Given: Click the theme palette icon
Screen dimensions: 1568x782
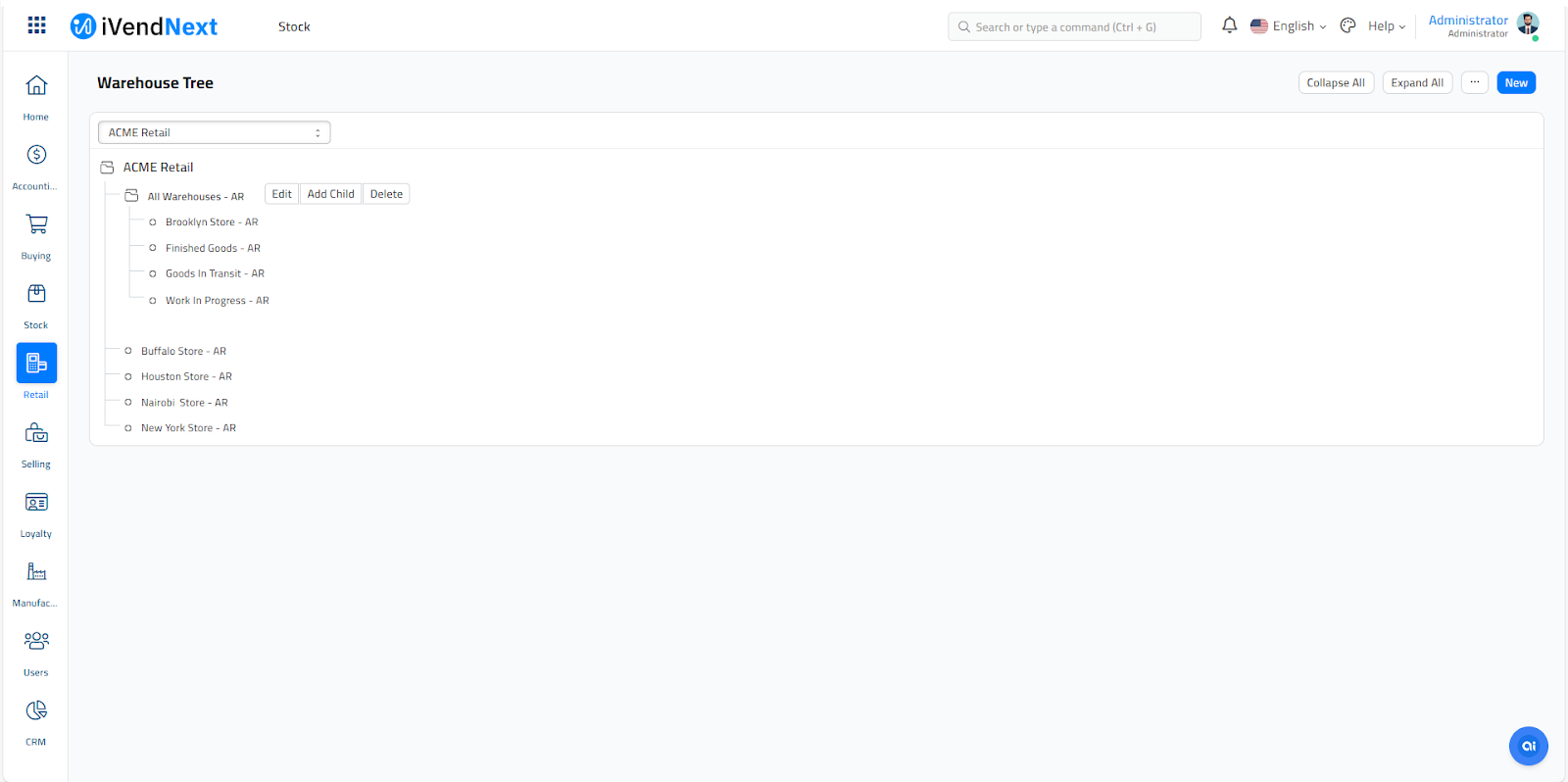Looking at the screenshot, I should 1348,26.
